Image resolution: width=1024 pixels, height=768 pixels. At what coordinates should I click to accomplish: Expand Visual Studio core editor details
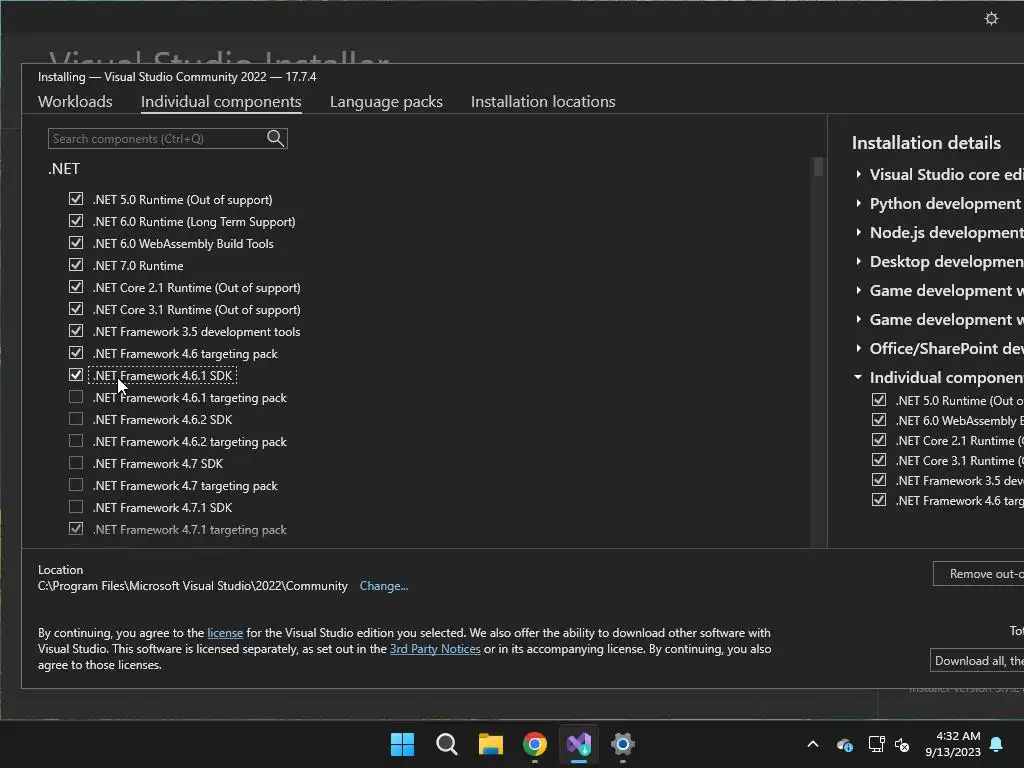pos(858,174)
